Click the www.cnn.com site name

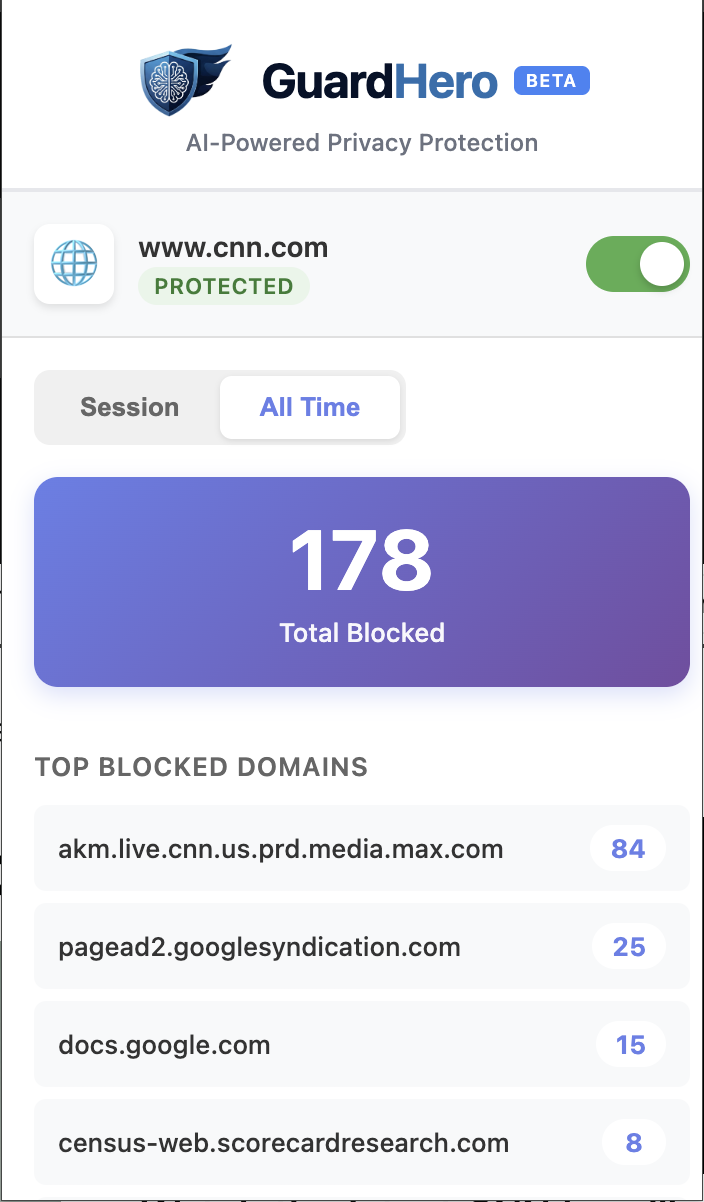coord(233,247)
